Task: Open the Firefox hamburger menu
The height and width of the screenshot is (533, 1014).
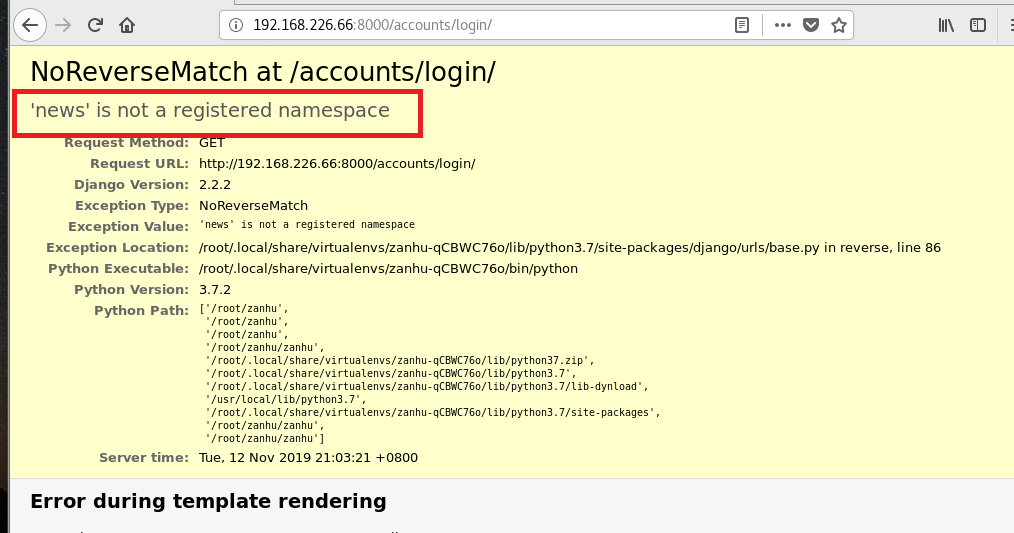Action: pyautogui.click(x=1010, y=25)
